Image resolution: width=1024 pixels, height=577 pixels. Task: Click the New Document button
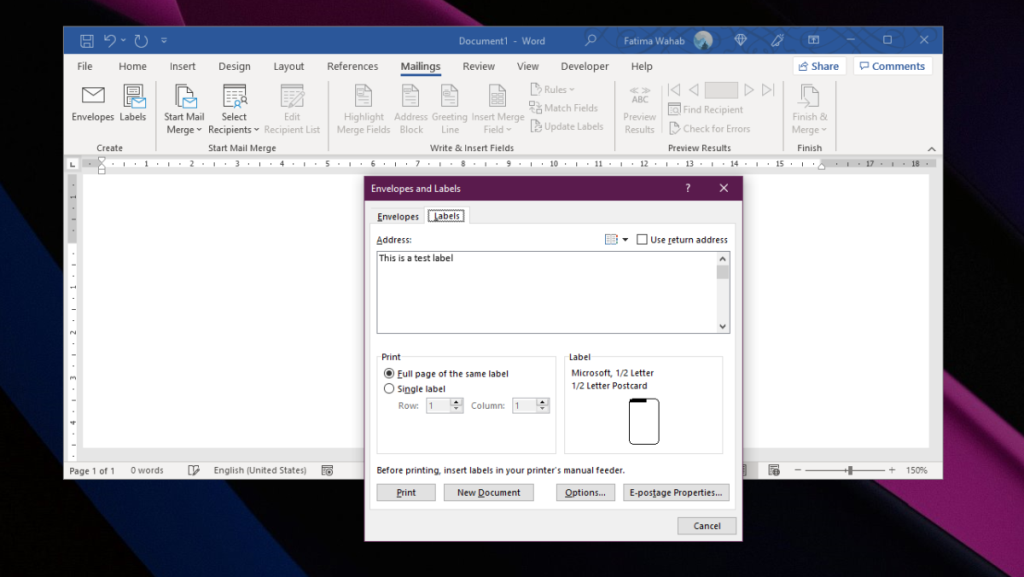488,492
